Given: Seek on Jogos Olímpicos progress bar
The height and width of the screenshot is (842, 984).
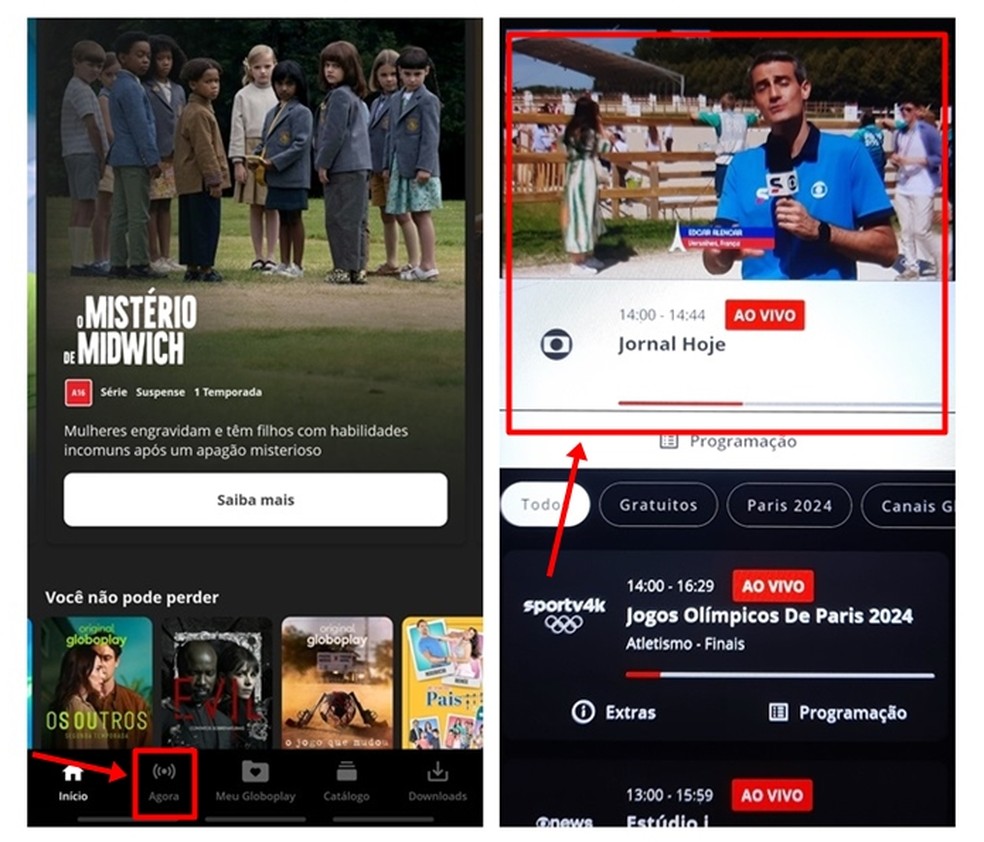Looking at the screenshot, I should pos(780,675).
